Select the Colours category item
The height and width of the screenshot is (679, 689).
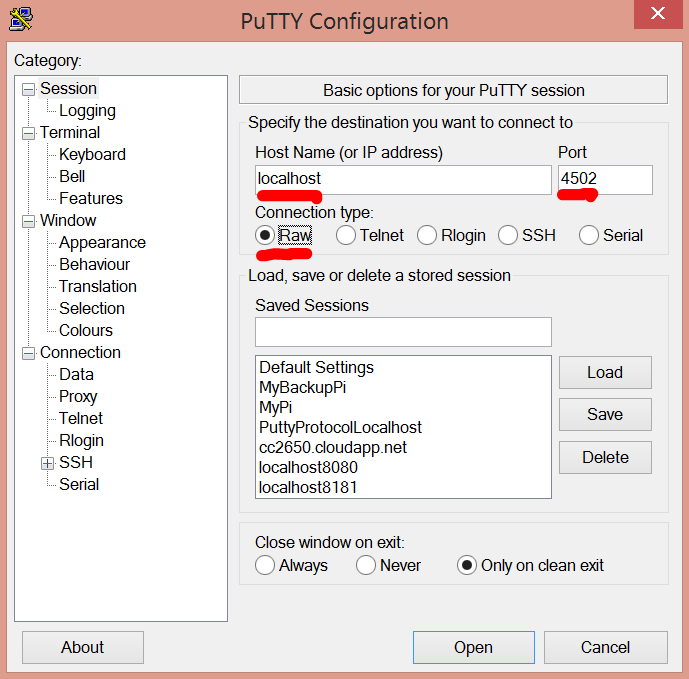[x=86, y=331]
